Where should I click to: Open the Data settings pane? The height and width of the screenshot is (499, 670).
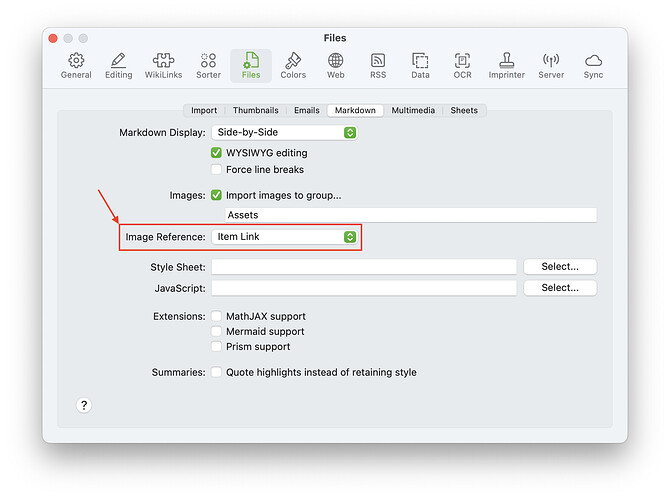click(420, 66)
